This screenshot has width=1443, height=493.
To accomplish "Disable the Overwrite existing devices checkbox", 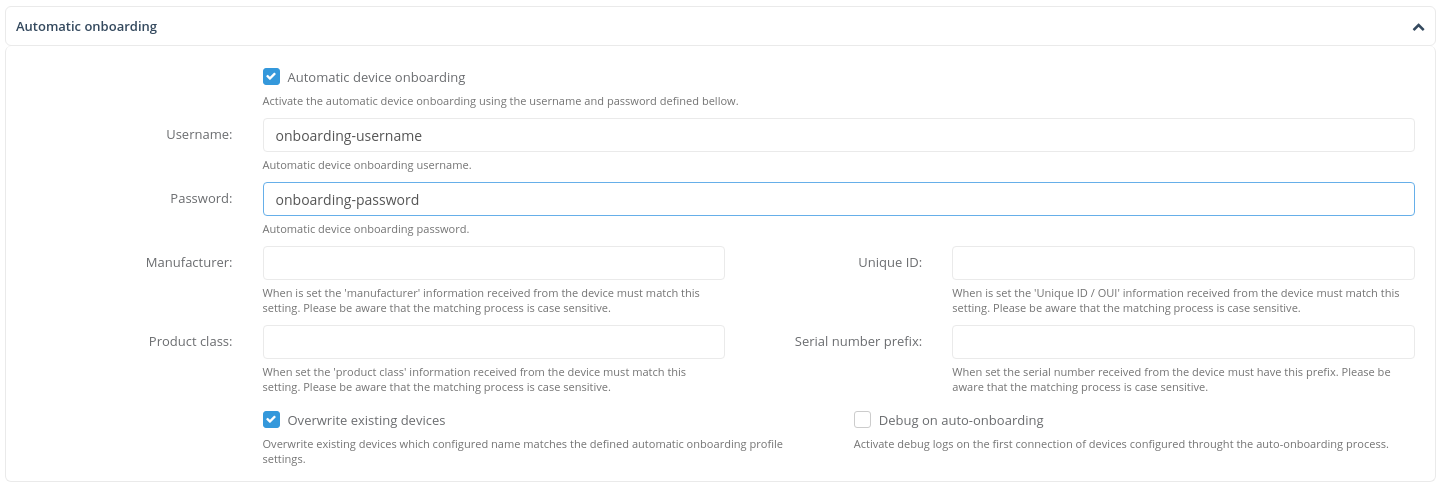I will [x=271, y=420].
